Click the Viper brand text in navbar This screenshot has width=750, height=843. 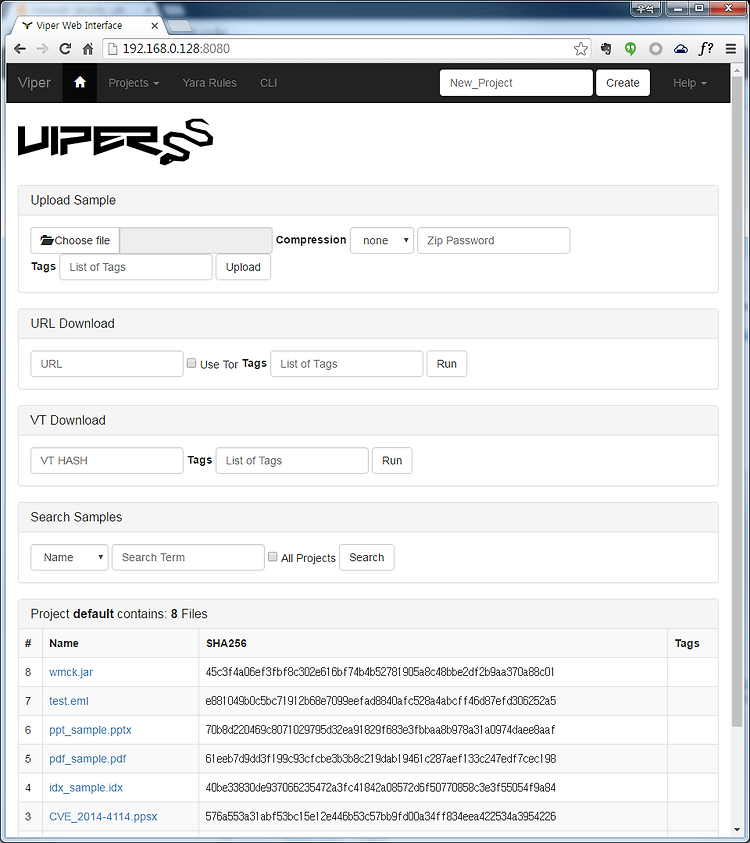click(34, 82)
